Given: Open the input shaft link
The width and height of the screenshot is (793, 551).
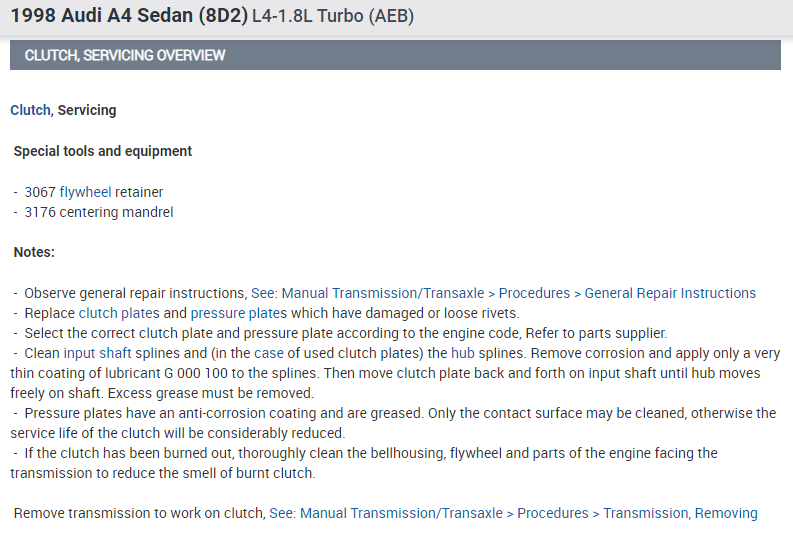Looking at the screenshot, I should [96, 353].
